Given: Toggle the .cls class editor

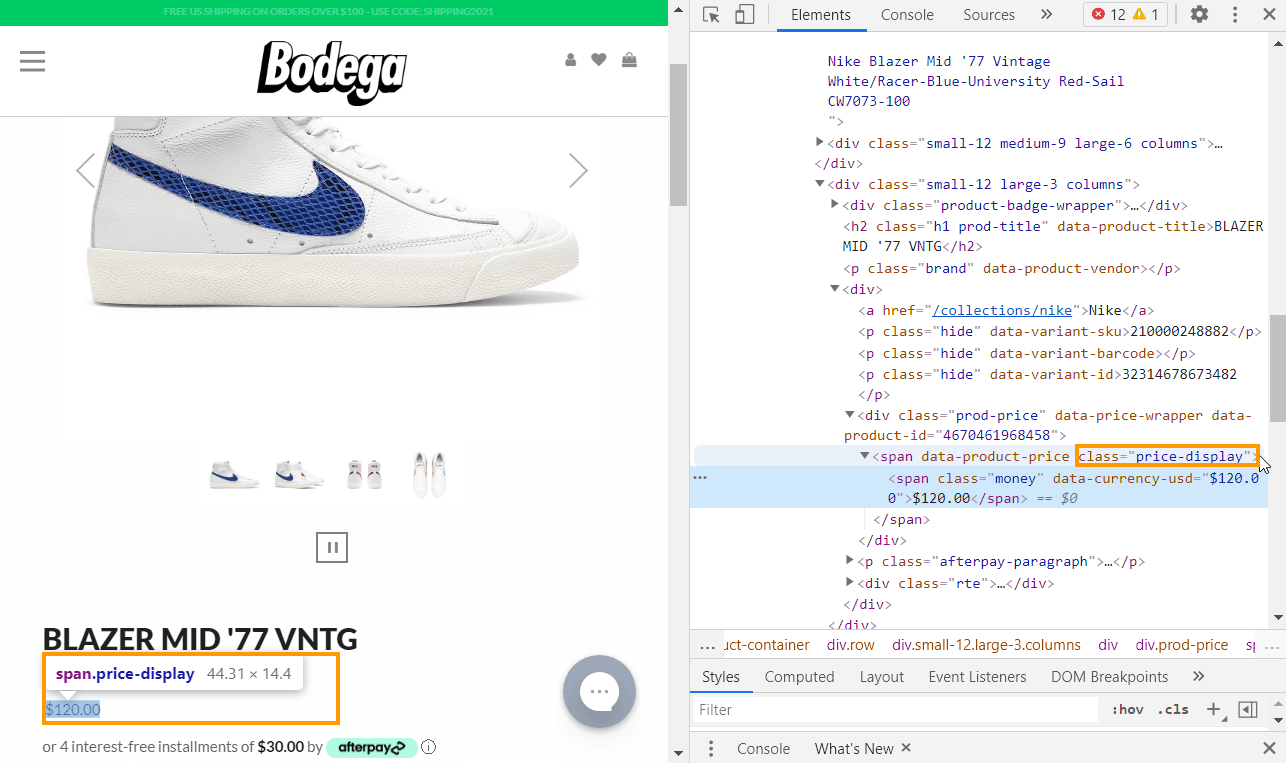Looking at the screenshot, I should 1173,709.
